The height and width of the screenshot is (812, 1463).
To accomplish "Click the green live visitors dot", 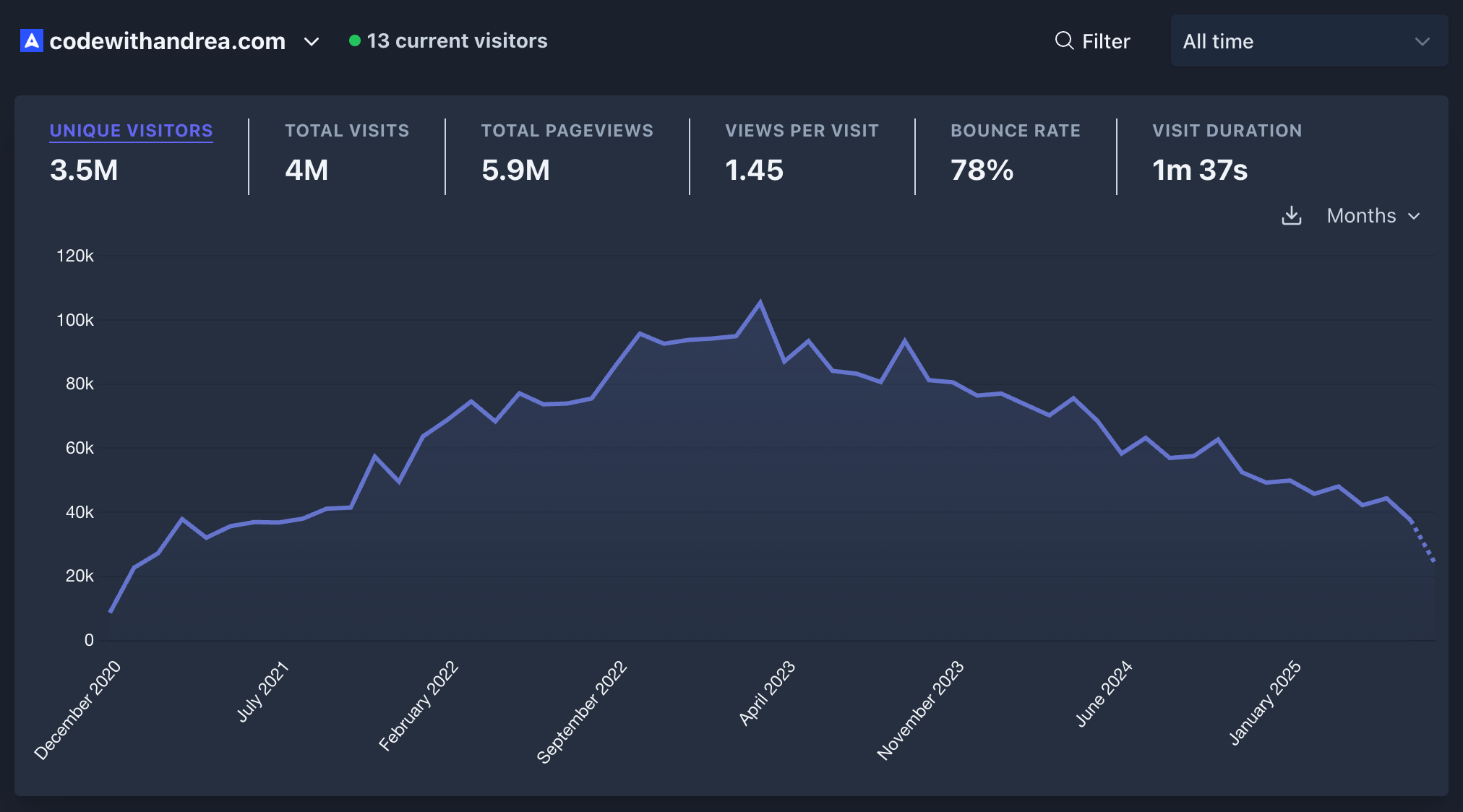I will tap(353, 41).
